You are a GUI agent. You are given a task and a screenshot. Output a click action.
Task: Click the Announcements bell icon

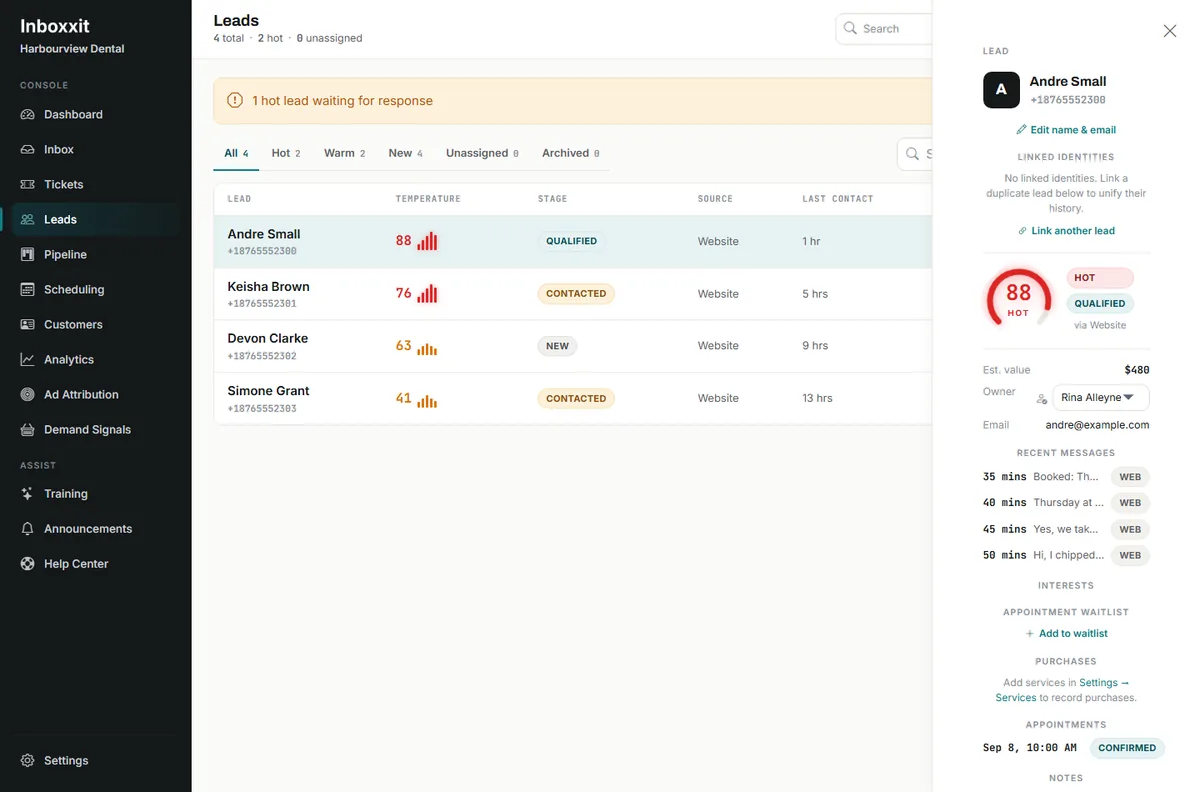coord(28,529)
